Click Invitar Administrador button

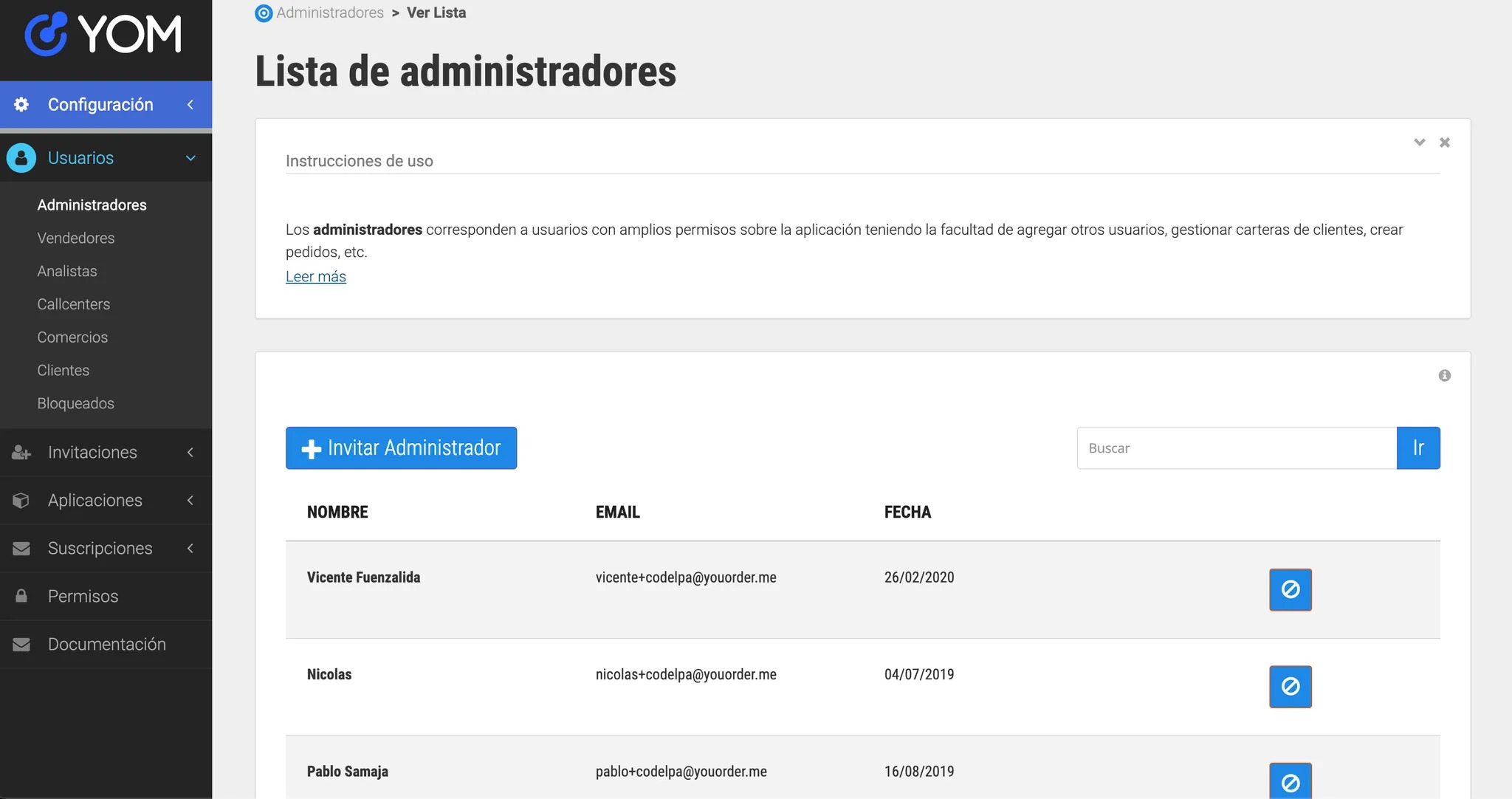click(x=401, y=447)
